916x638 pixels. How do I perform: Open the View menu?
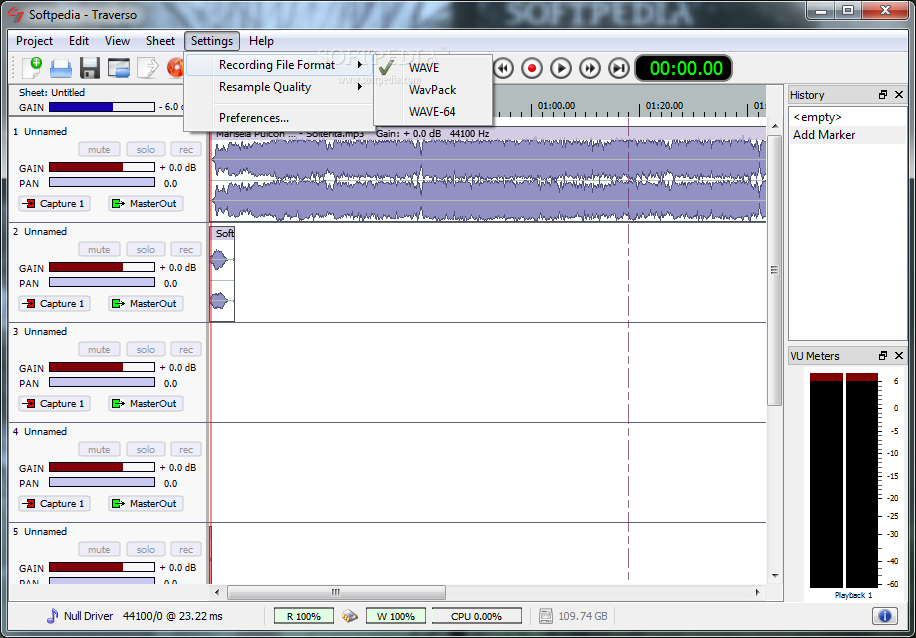pyautogui.click(x=117, y=41)
